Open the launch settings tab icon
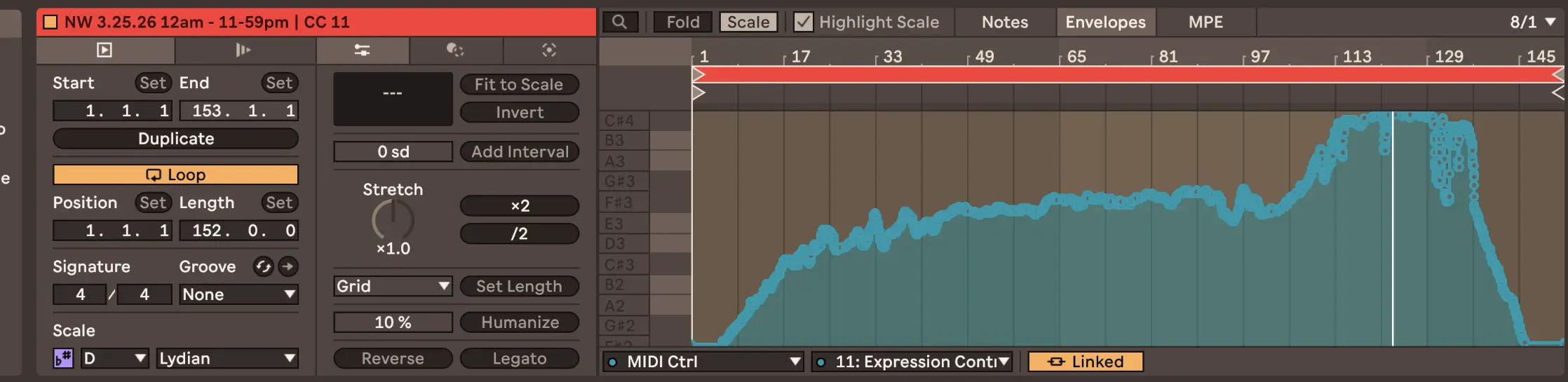The height and width of the screenshot is (382, 1568). 243,50
